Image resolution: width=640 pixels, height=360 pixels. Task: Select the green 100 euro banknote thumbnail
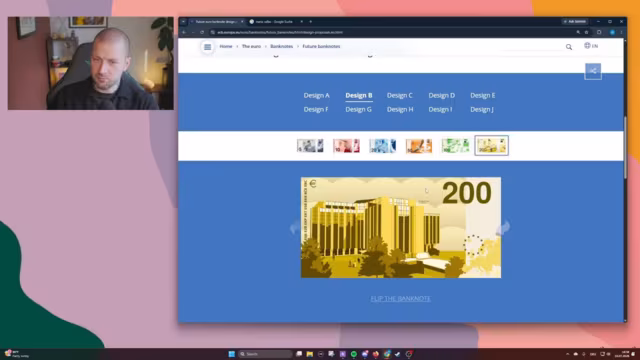(x=455, y=146)
